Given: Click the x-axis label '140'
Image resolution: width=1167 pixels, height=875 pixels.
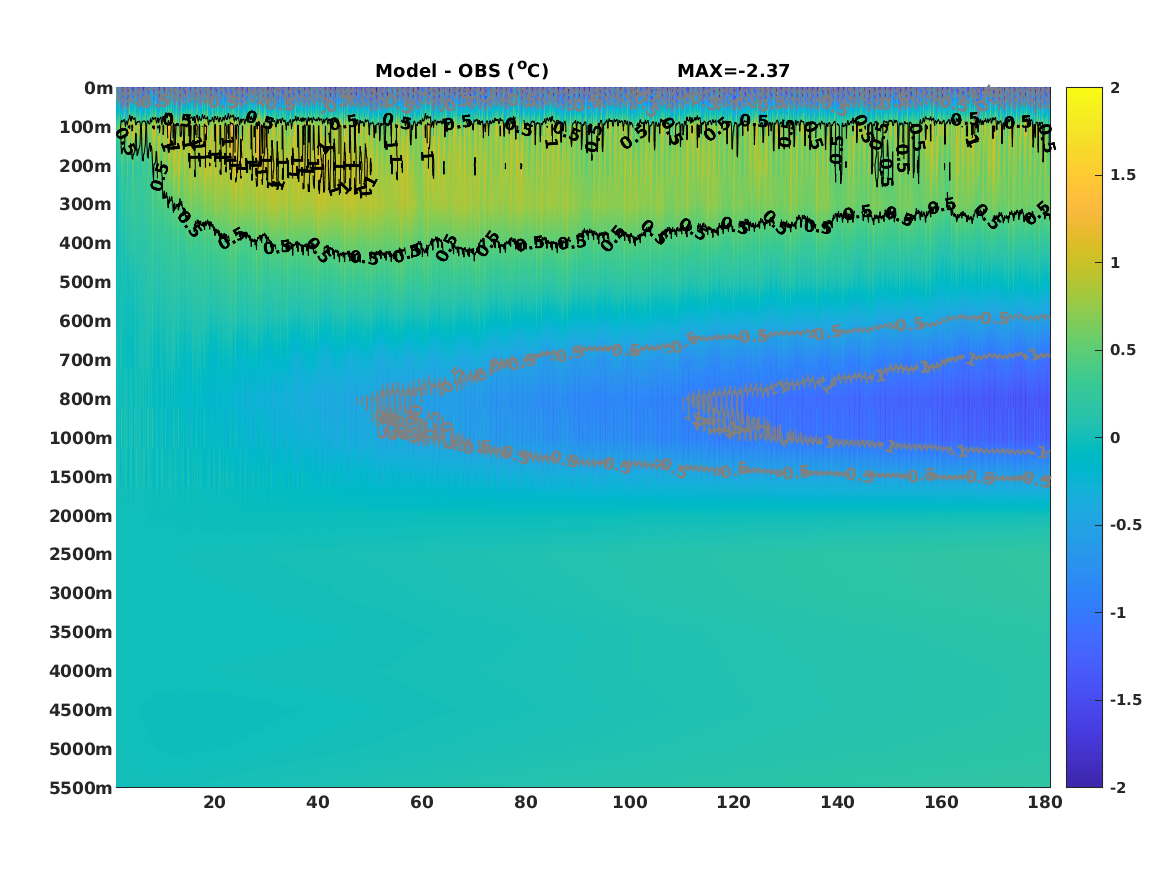Looking at the screenshot, I should tap(837, 802).
